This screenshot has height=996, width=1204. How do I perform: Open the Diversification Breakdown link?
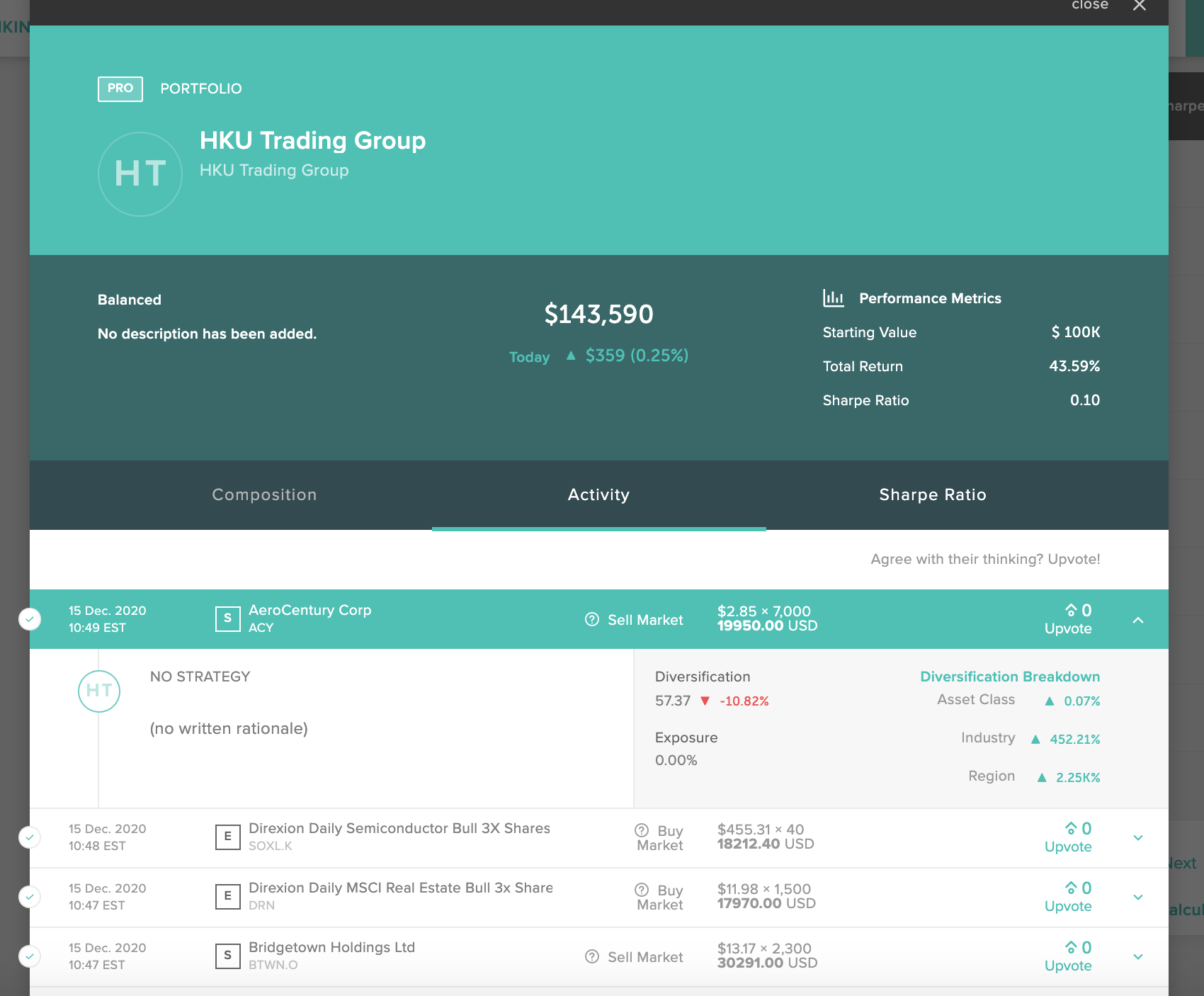coord(1010,677)
